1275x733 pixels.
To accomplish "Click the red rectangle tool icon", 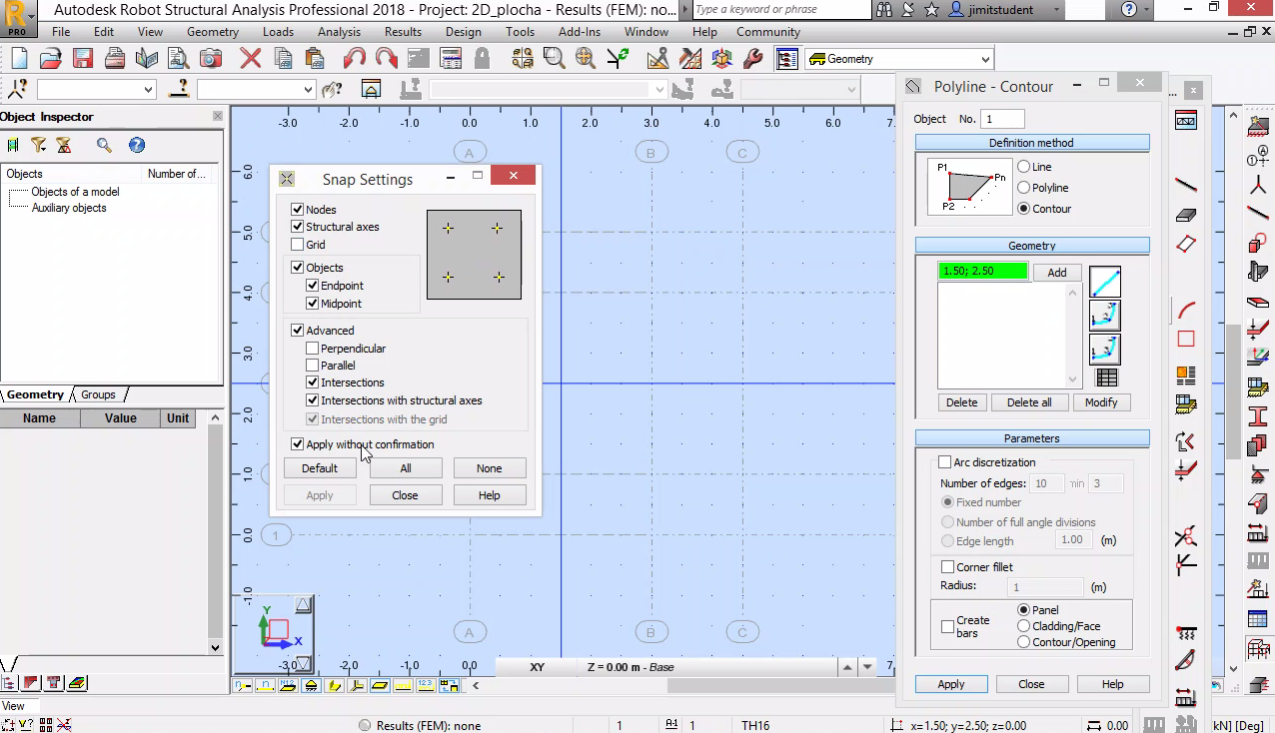I will (x=1186, y=339).
